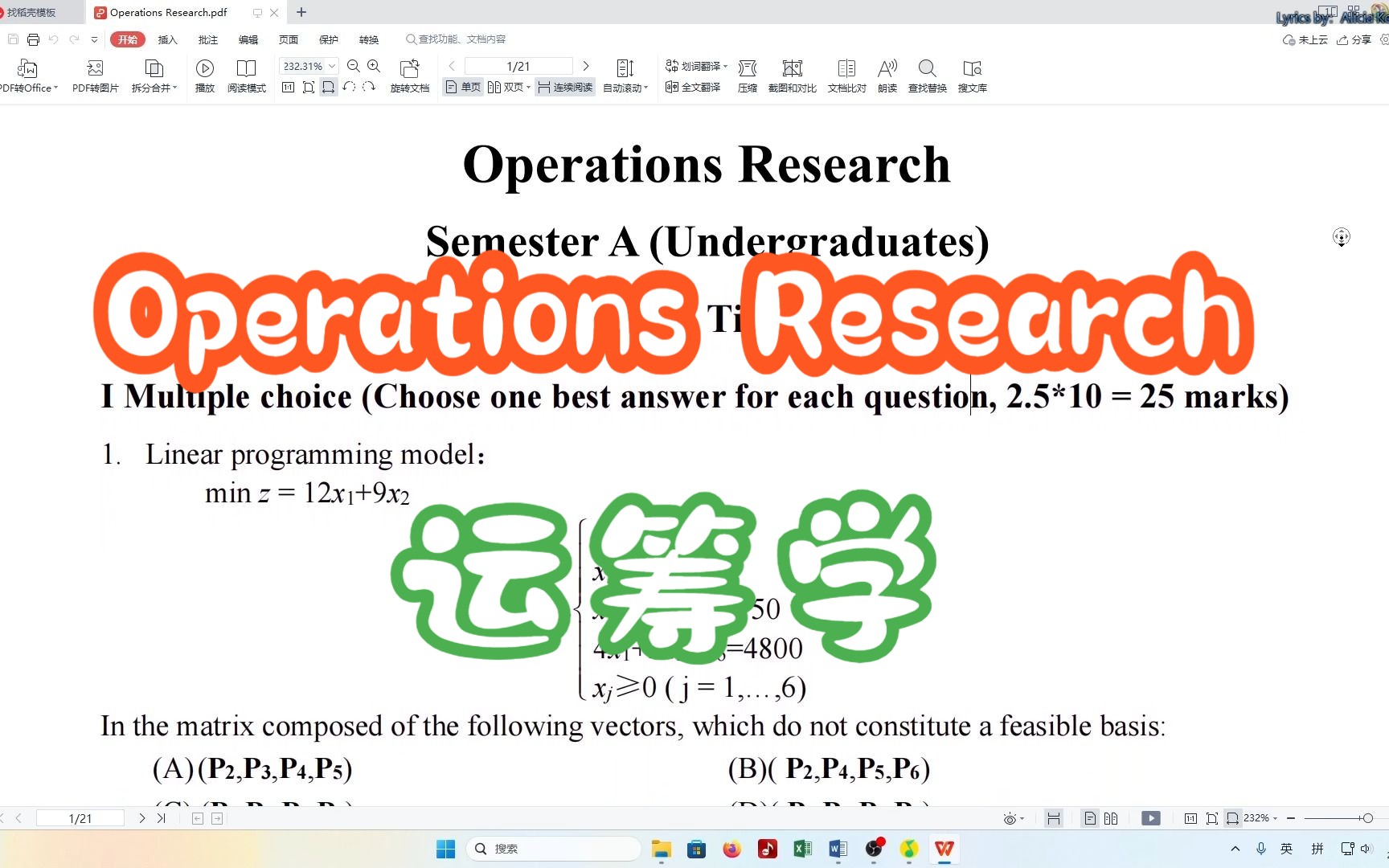The image size is (1389, 868).
Task: Click 全文翻译 full text translation
Action: [693, 87]
